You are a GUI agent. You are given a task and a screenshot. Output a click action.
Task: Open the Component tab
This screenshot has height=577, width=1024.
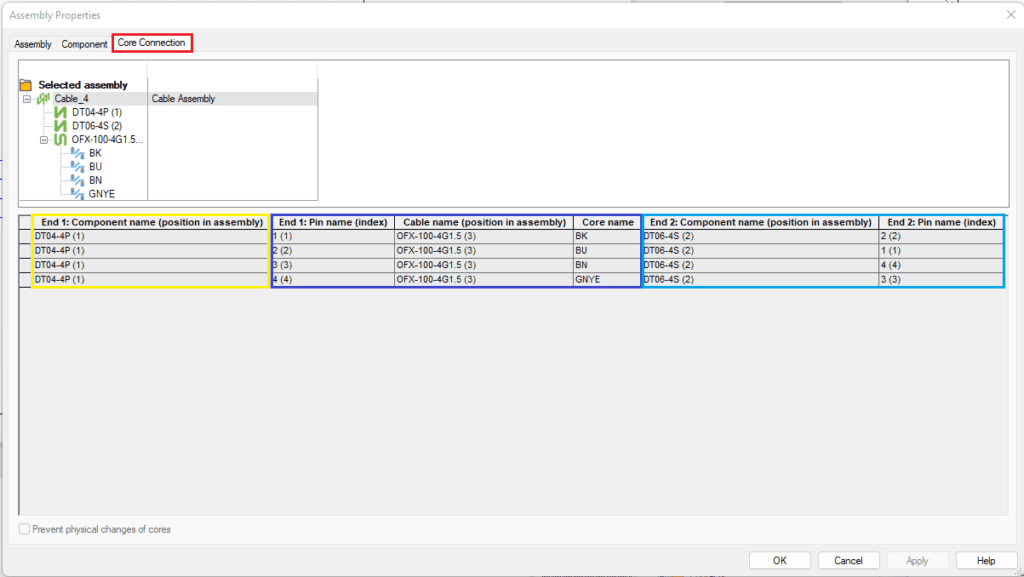(x=84, y=45)
